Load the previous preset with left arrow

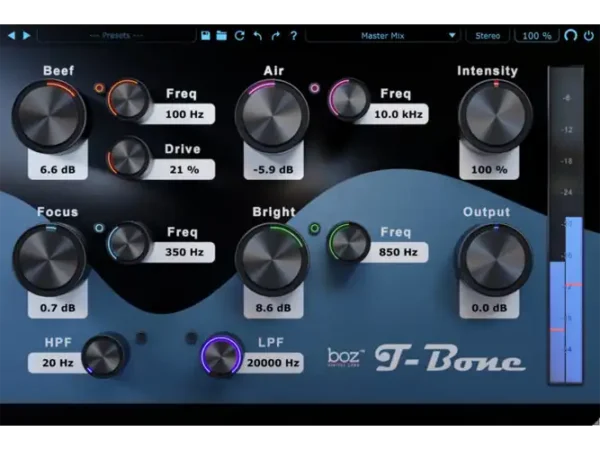(x=11, y=36)
